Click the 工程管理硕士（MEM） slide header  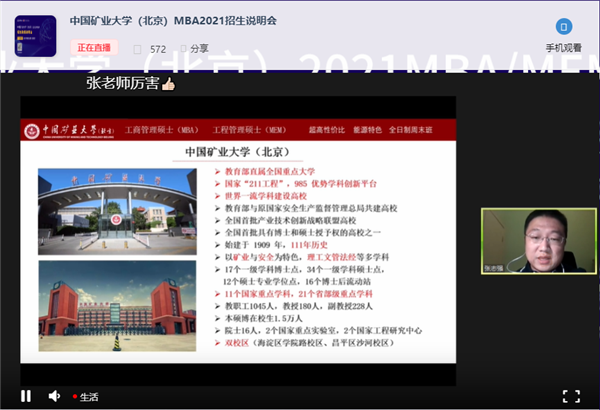[249, 130]
